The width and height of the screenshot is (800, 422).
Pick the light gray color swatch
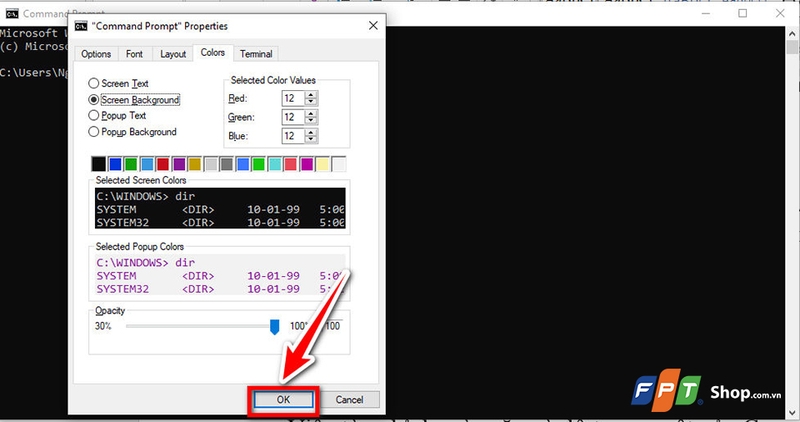(x=211, y=164)
